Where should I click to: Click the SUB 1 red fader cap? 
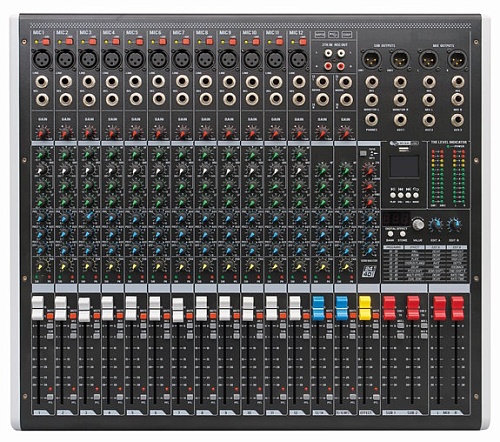point(389,309)
